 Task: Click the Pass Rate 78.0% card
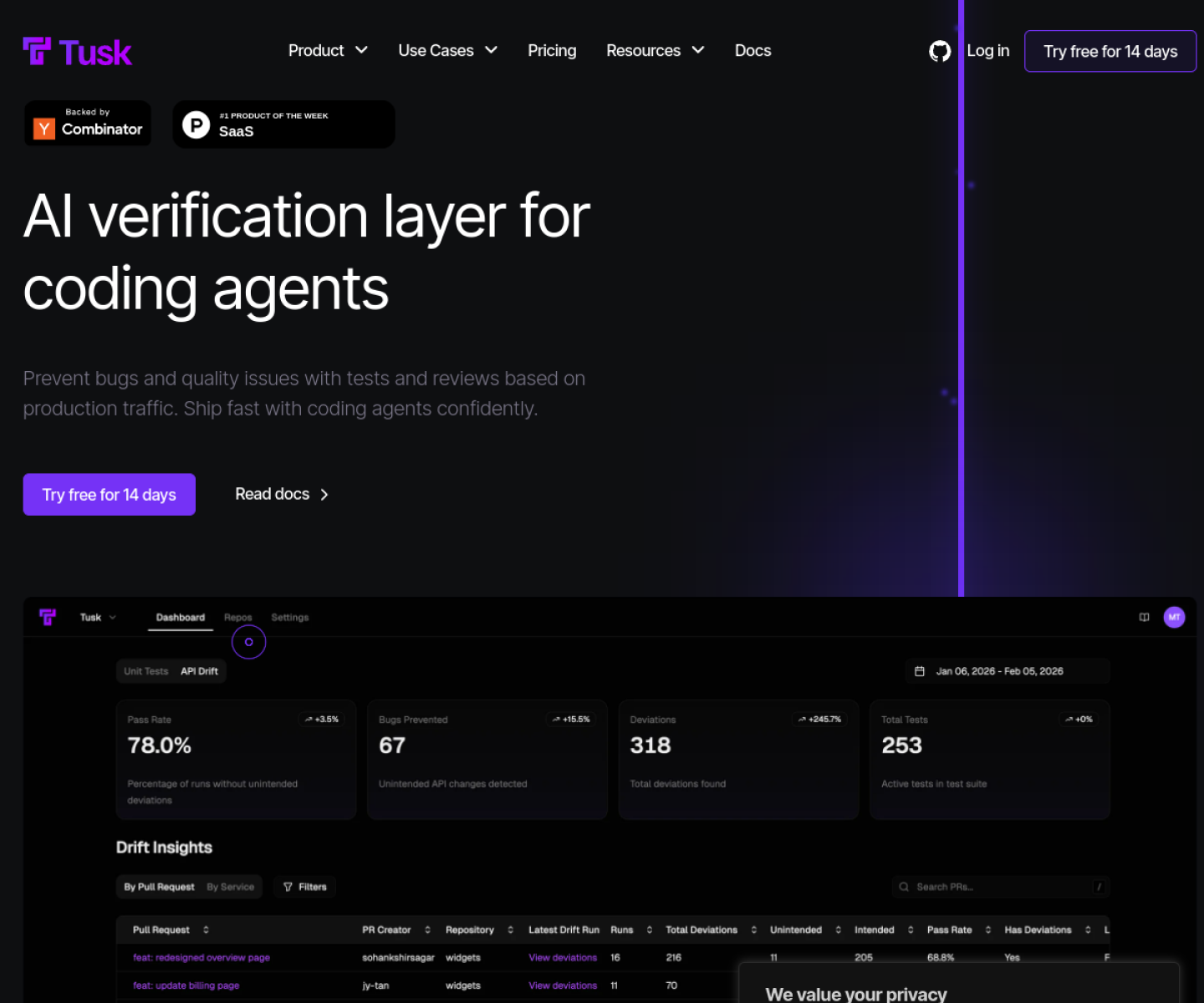point(237,760)
